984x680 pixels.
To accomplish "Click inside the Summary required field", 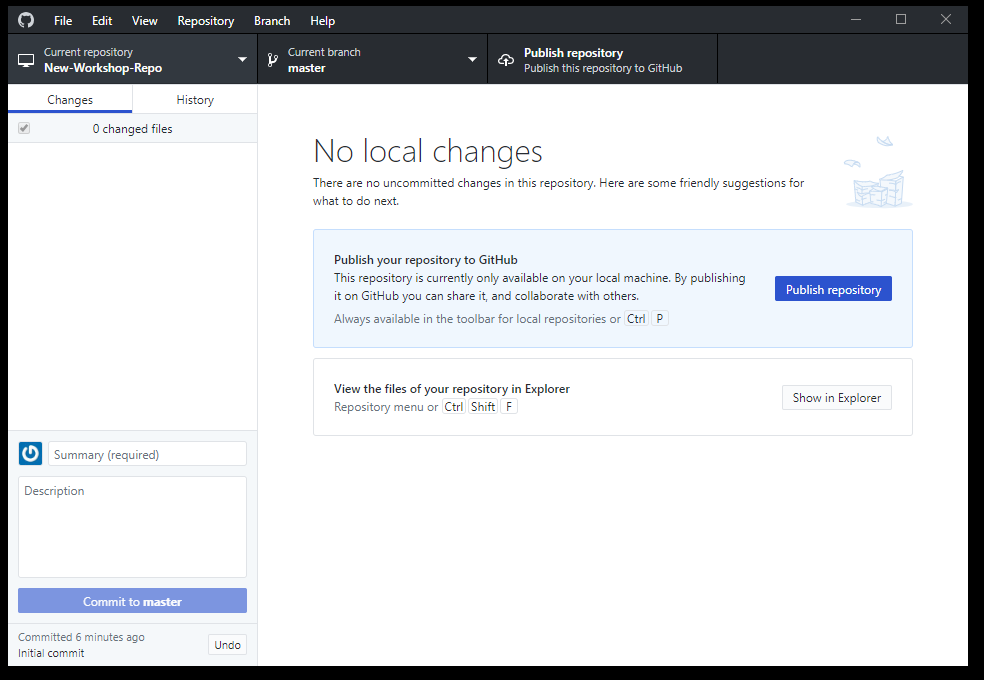I will [x=146, y=453].
